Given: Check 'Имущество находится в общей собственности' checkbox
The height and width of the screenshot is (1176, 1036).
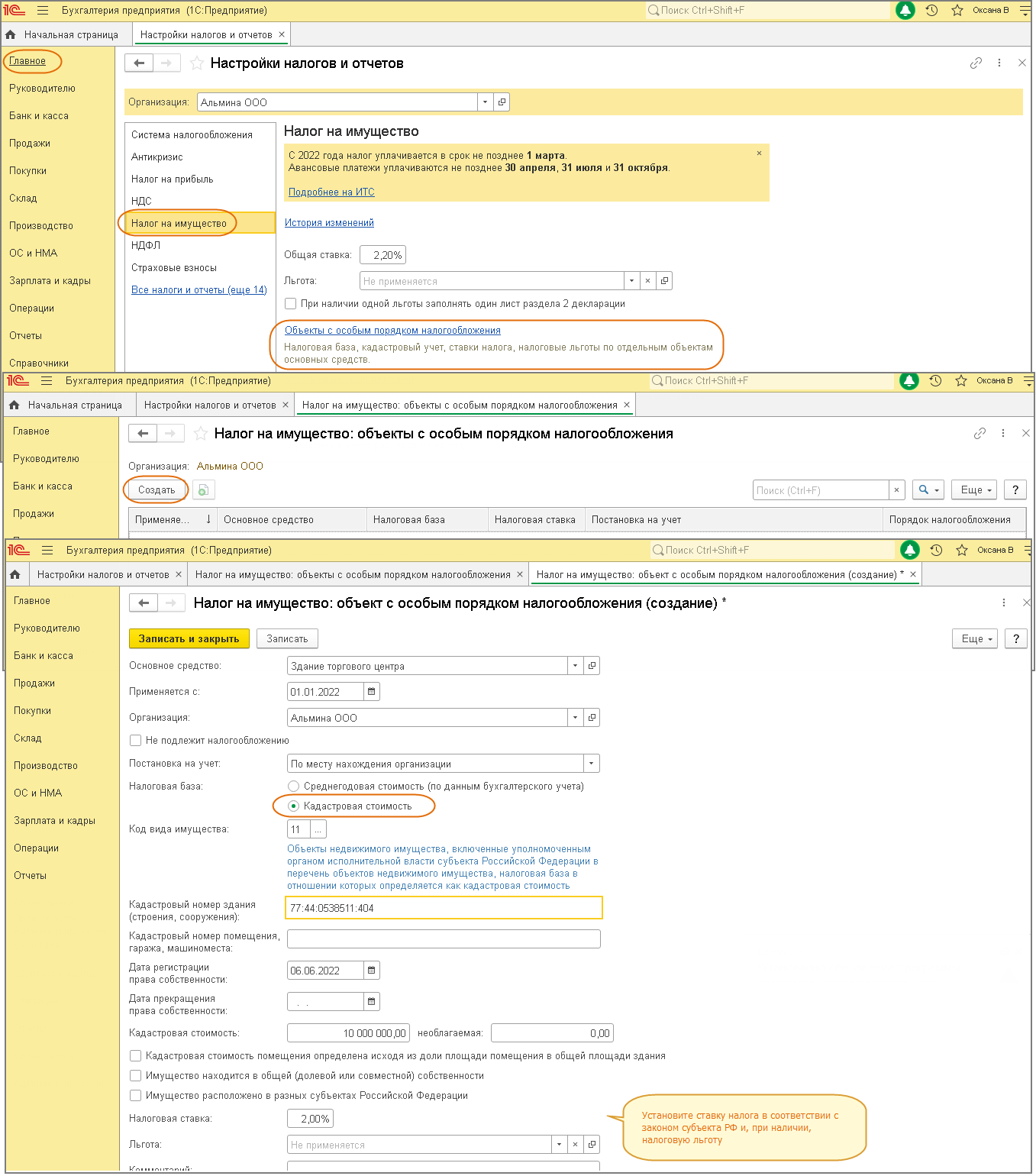Looking at the screenshot, I should pyautogui.click(x=135, y=1076).
